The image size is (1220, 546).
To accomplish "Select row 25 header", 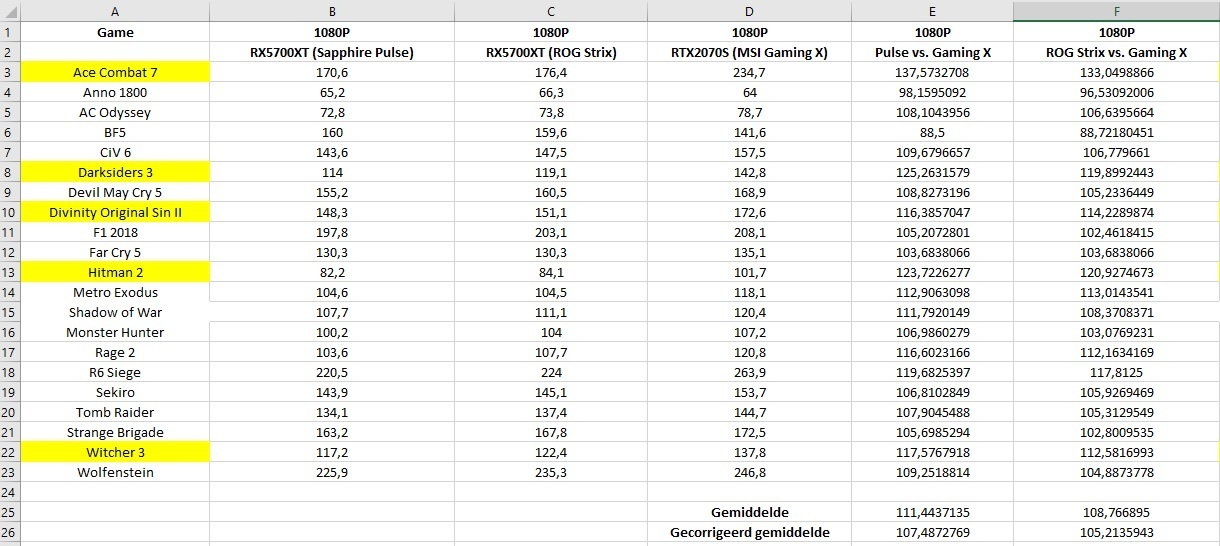I will click(x=10, y=512).
